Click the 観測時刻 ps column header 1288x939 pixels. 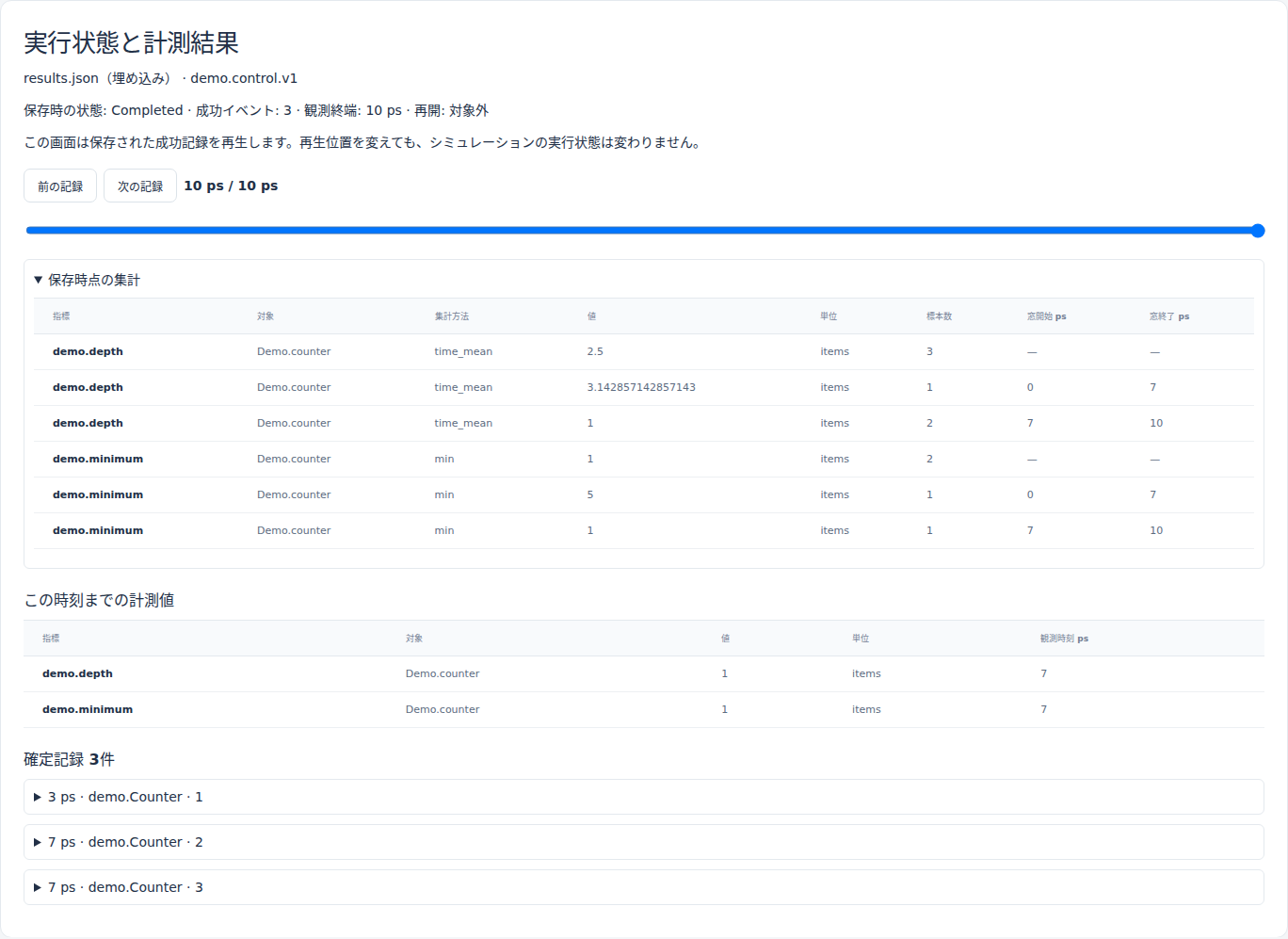[x=1064, y=639]
